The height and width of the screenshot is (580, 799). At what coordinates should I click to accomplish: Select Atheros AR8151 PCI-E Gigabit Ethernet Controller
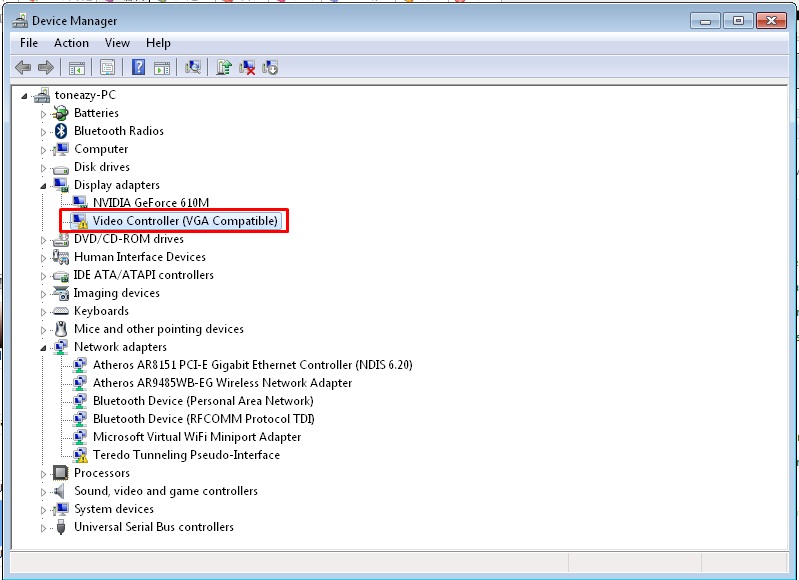click(x=253, y=365)
